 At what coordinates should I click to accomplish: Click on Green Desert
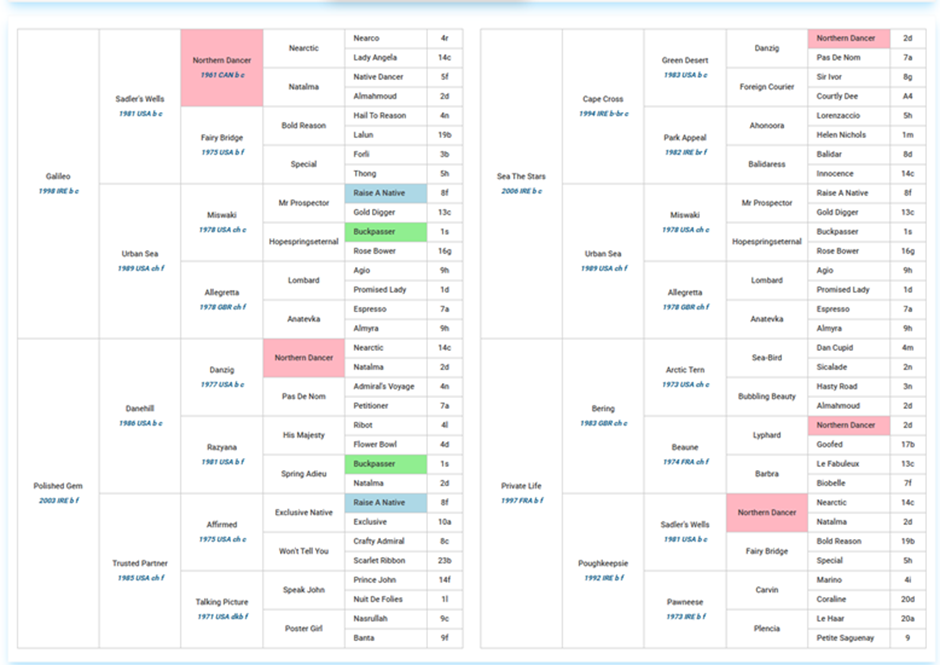click(x=685, y=60)
